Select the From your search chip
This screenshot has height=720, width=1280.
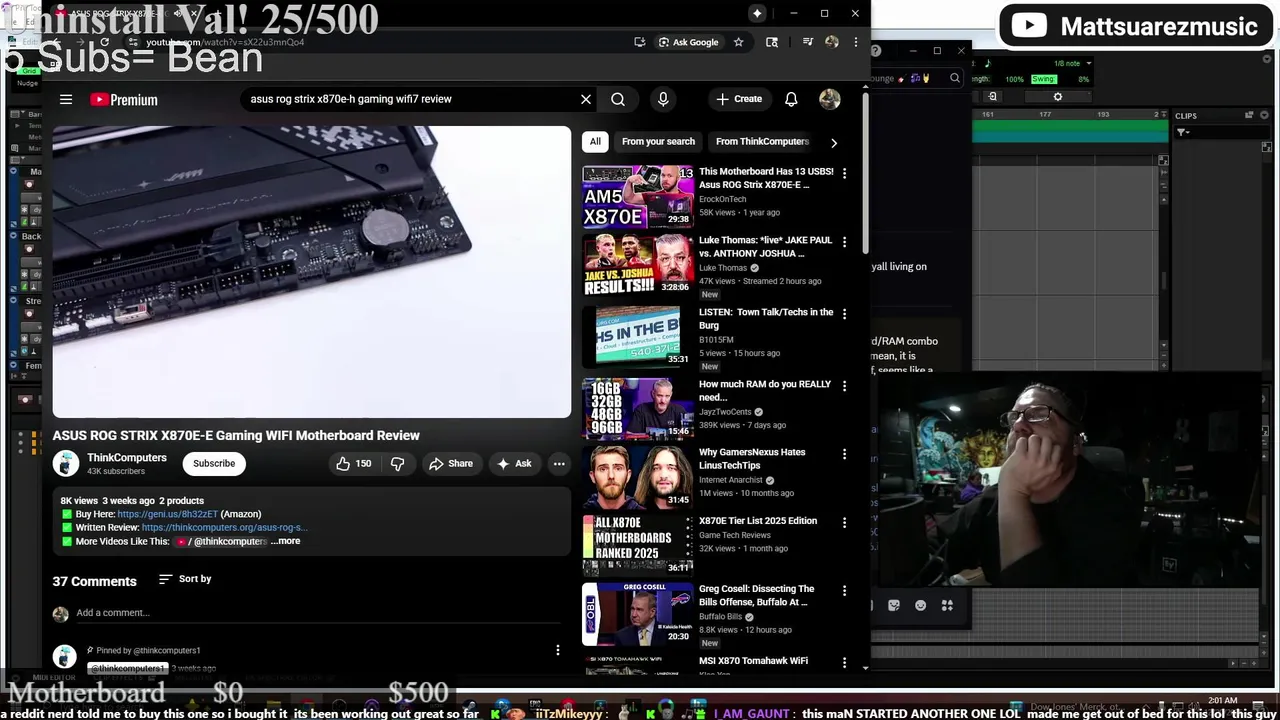point(658,142)
